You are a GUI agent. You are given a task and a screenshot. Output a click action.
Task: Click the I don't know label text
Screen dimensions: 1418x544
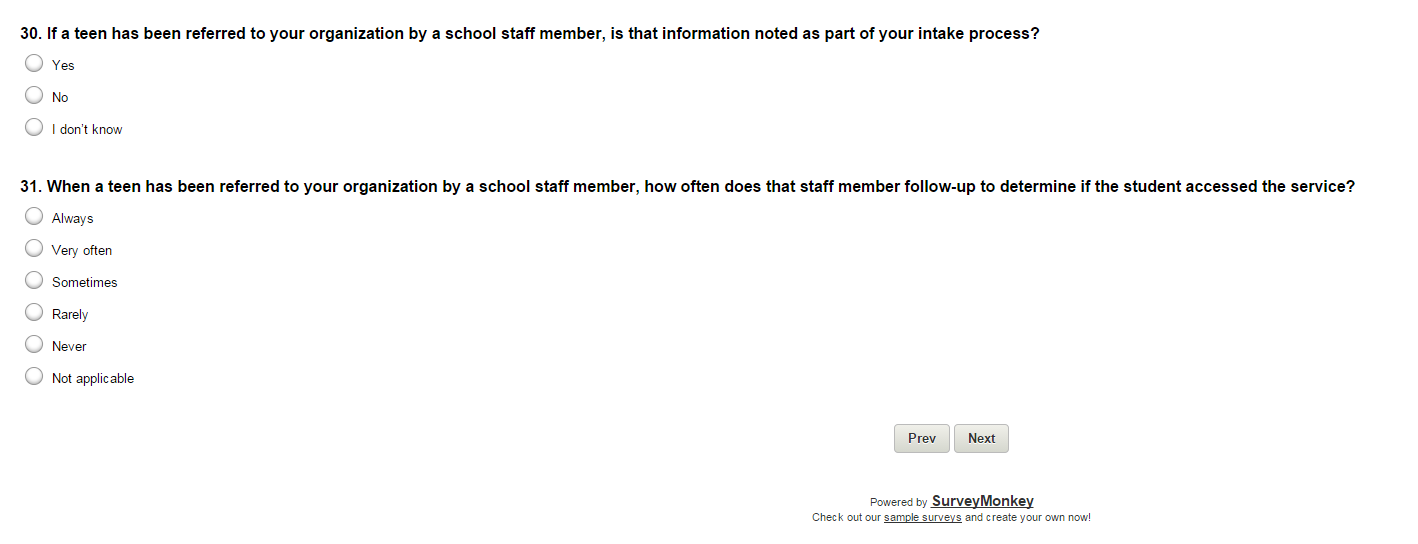[x=87, y=130]
